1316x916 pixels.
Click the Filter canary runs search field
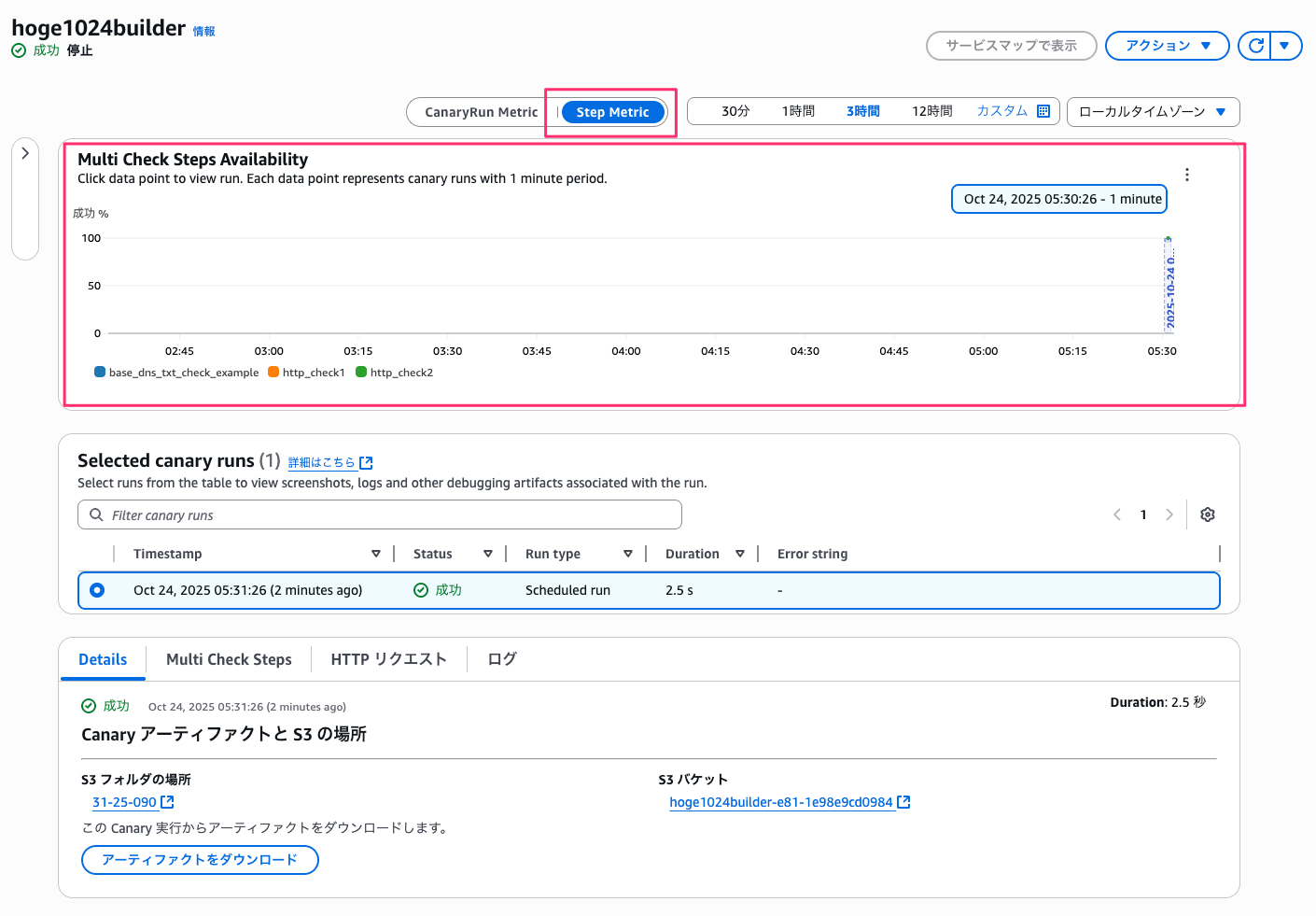pyautogui.click(x=380, y=515)
